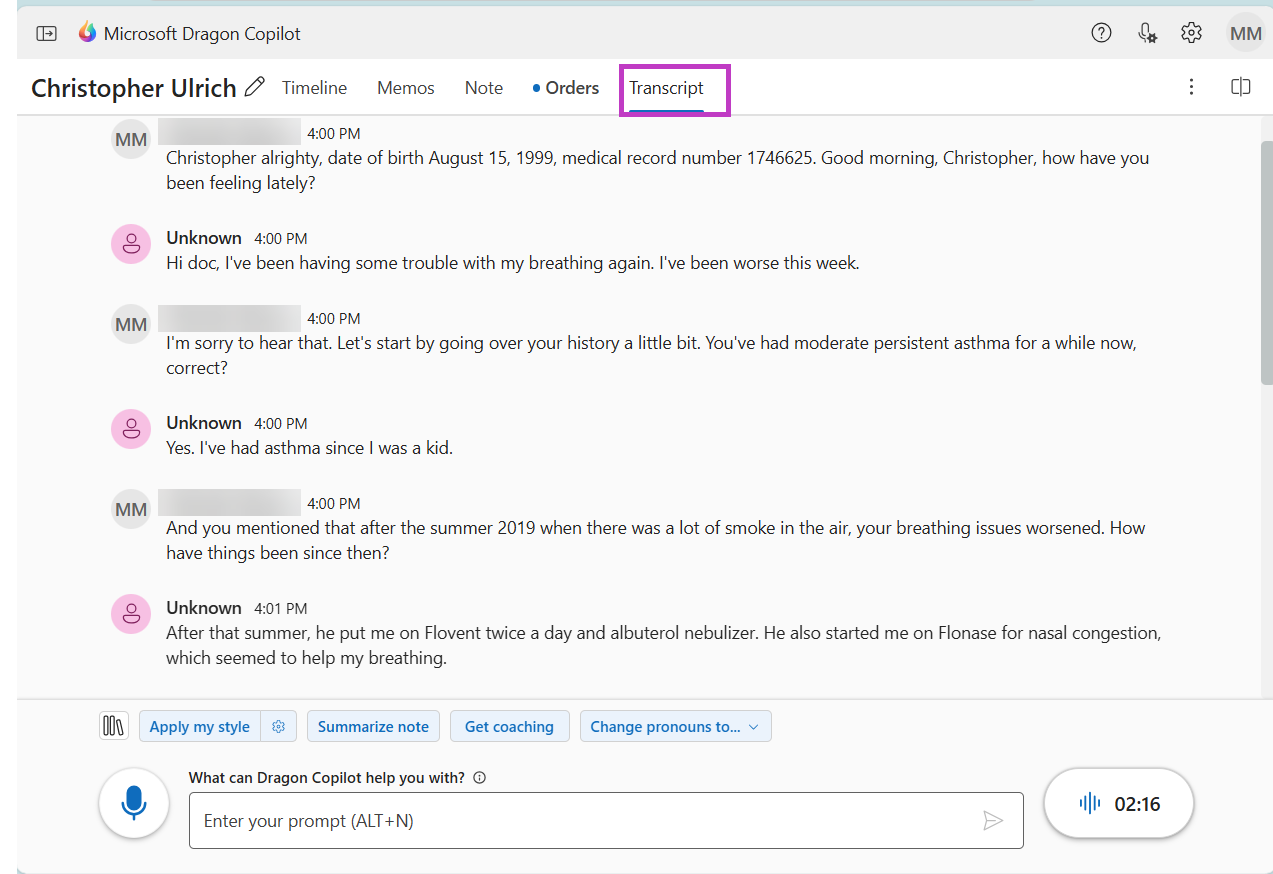Click the Summarize note button
This screenshot has width=1273, height=874.
pyautogui.click(x=373, y=726)
